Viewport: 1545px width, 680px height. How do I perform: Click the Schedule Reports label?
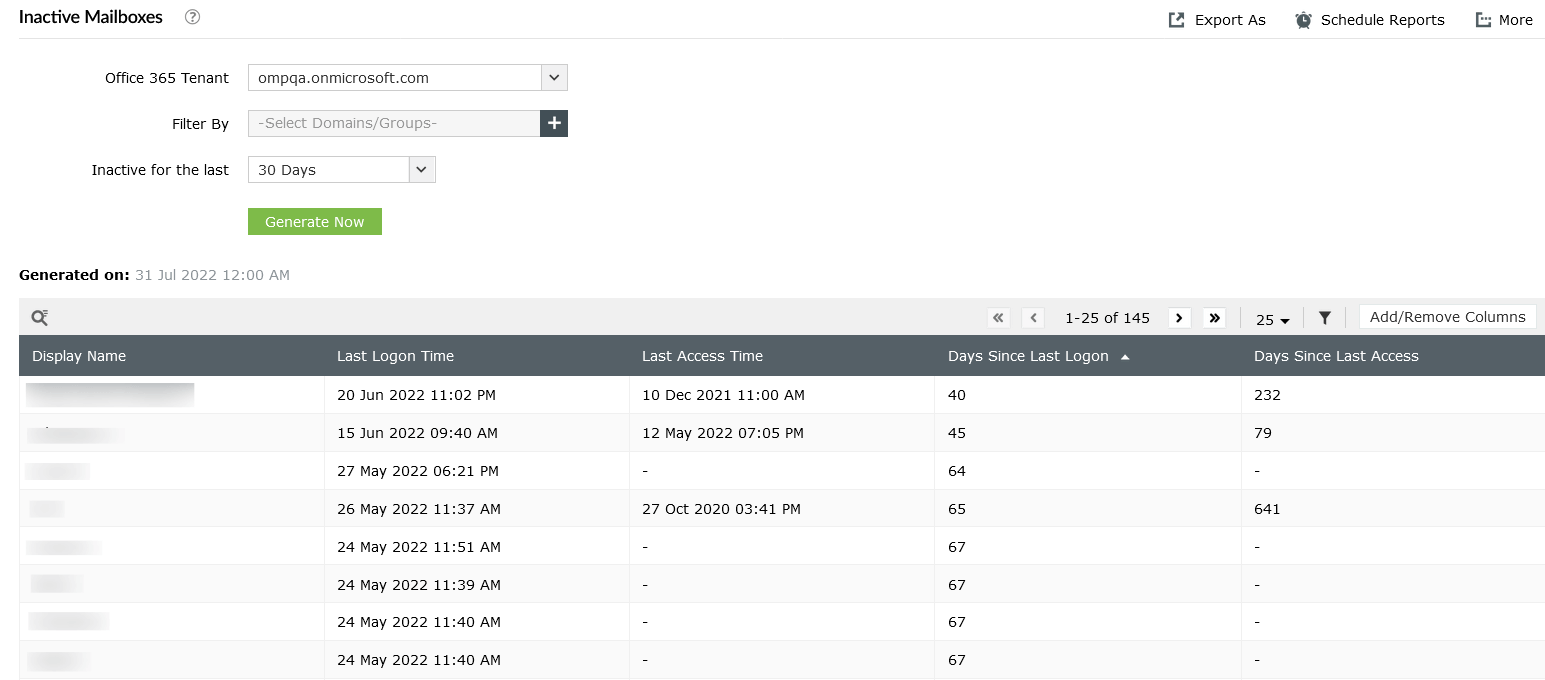point(1382,20)
